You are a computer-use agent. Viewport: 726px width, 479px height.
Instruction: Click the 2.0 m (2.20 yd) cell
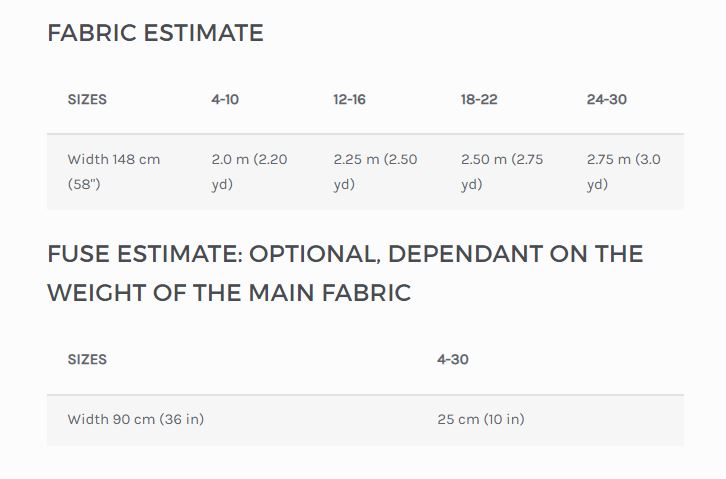coord(250,172)
